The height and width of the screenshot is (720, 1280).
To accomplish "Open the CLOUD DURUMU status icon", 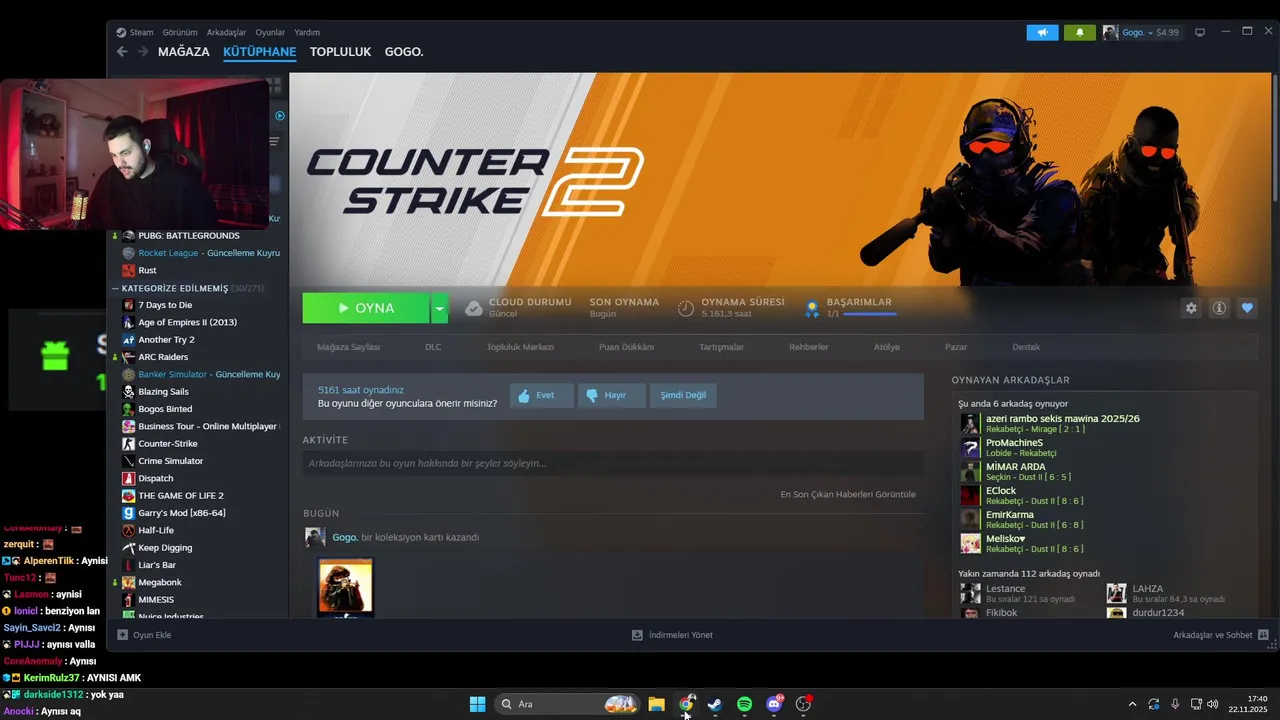I will coord(474,308).
